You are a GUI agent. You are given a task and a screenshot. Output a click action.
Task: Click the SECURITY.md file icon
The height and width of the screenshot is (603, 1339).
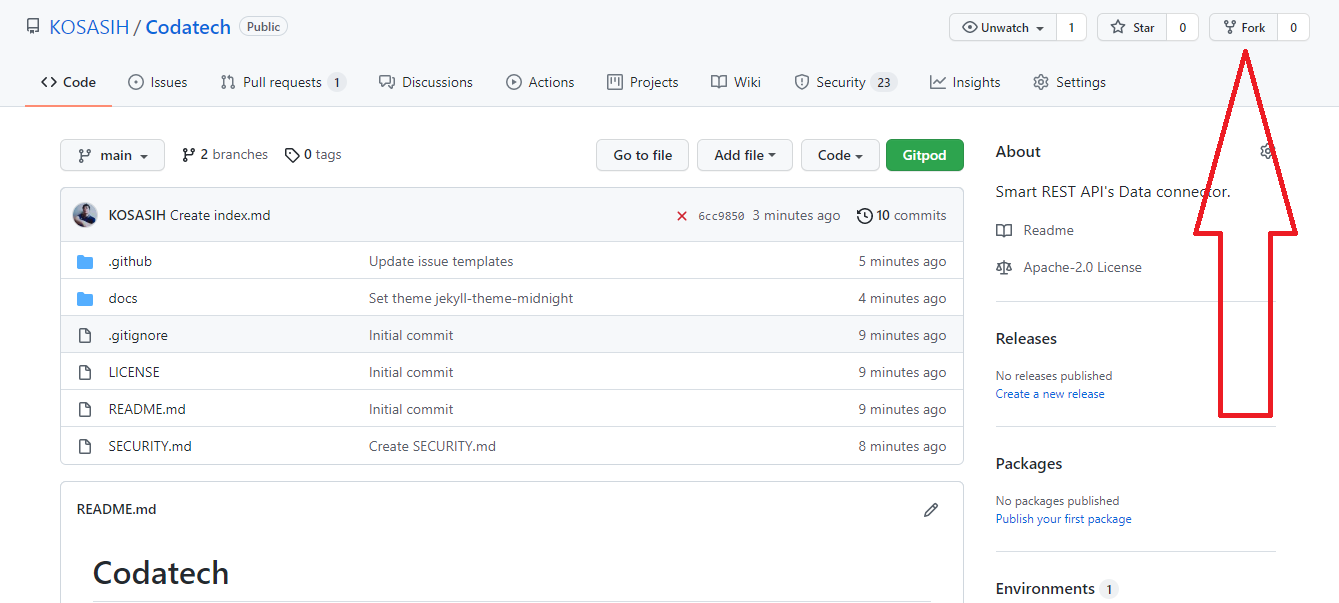(x=85, y=446)
